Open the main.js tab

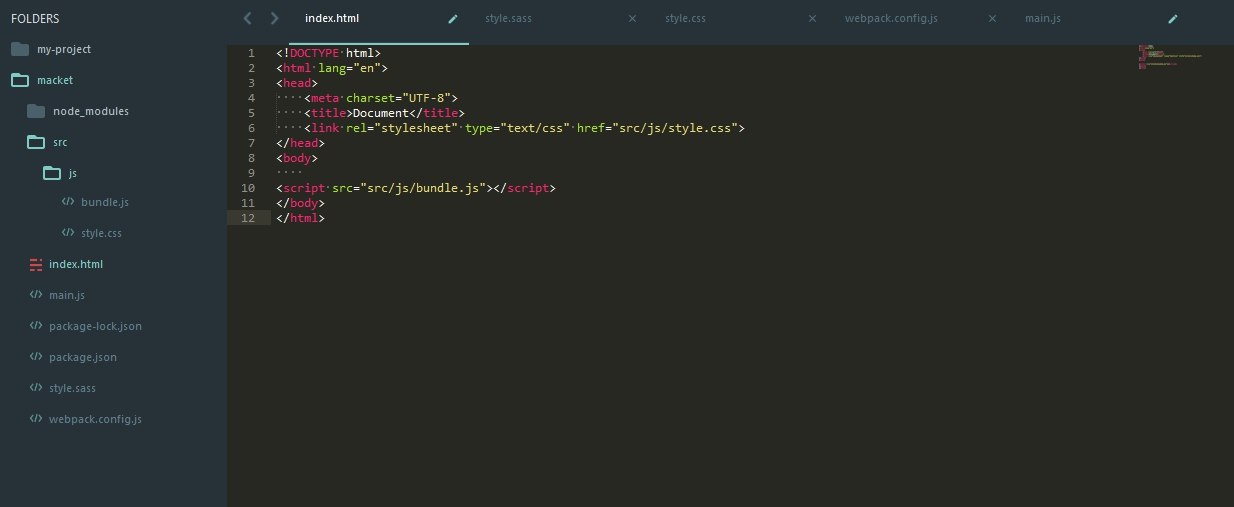point(1044,18)
